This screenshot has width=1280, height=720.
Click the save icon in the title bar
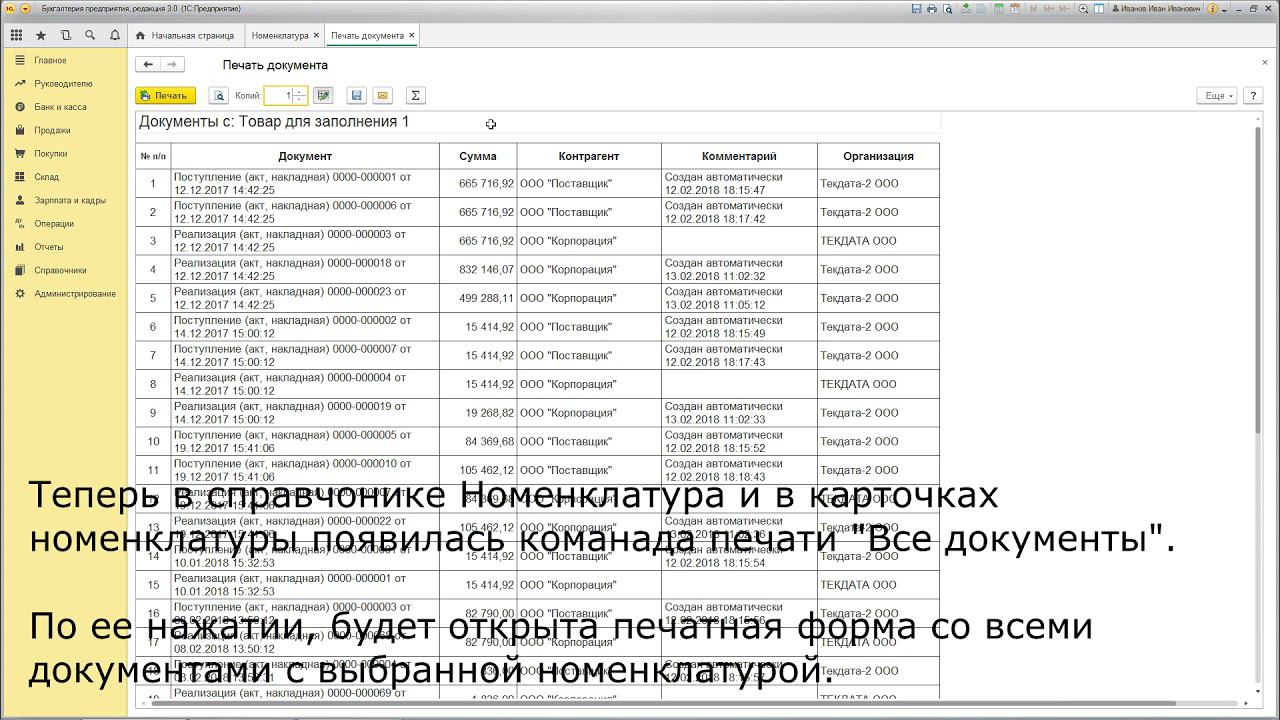click(915, 8)
